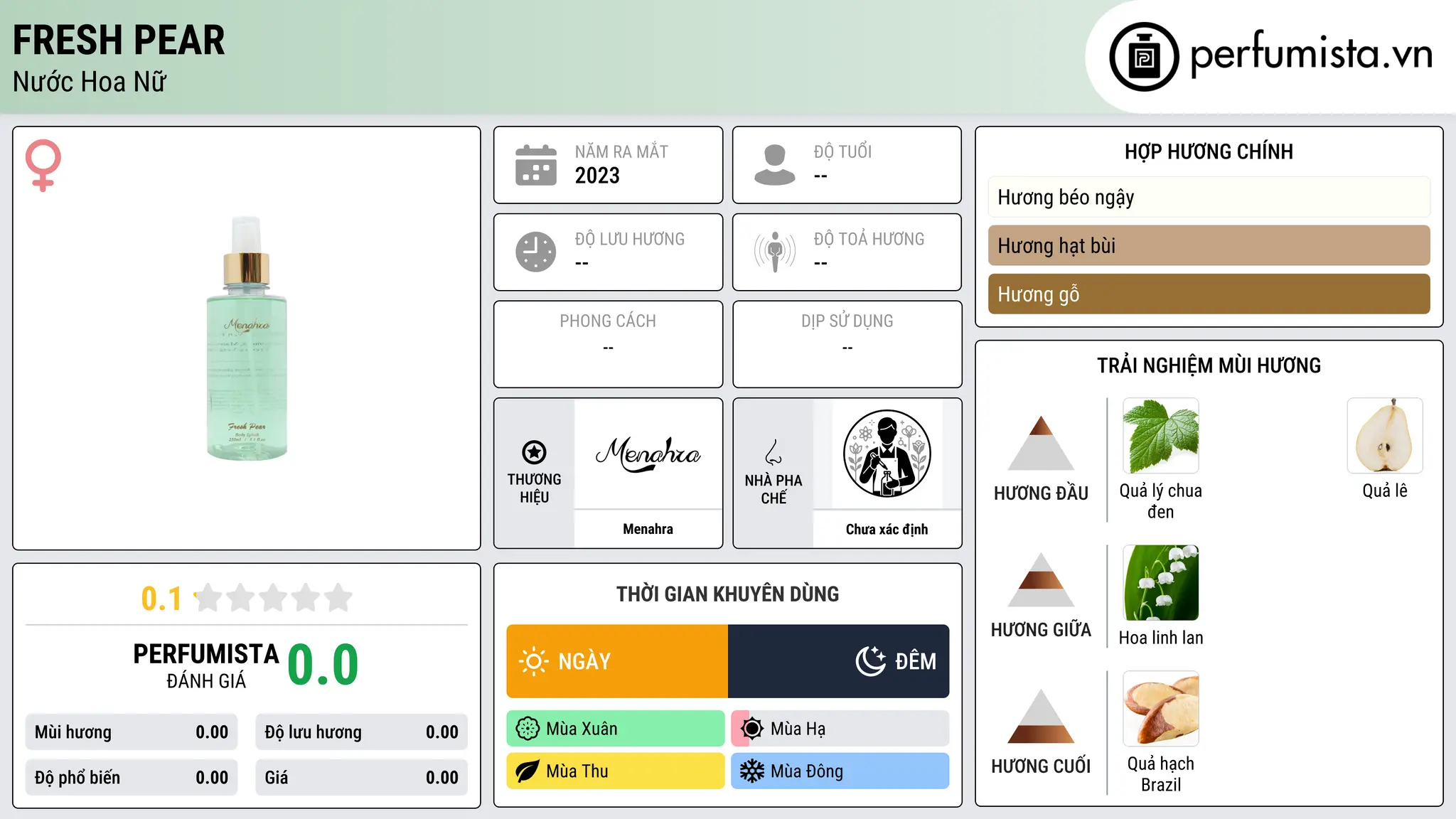Click the five-star rating row
Viewport: 1456px width, 819px height.
click(273, 598)
